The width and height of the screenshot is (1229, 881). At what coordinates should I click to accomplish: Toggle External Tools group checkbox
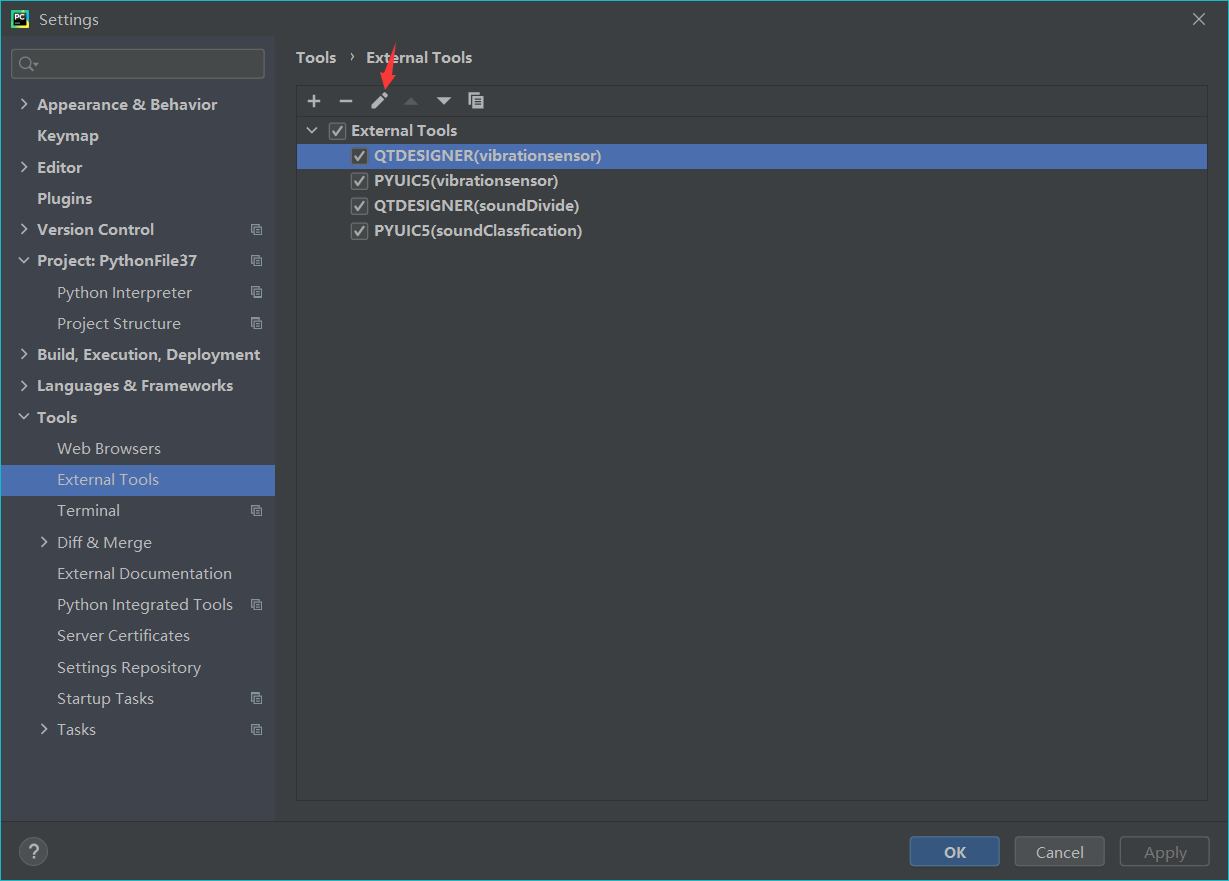(x=337, y=131)
